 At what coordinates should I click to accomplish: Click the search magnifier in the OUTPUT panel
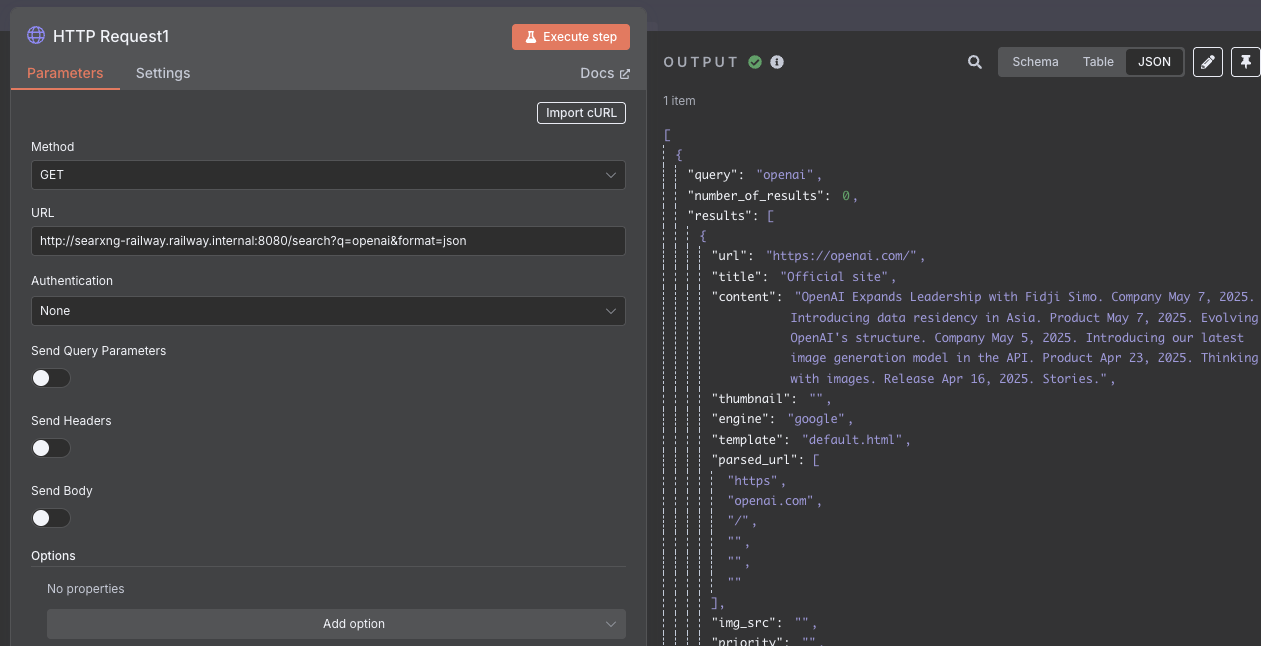click(974, 61)
